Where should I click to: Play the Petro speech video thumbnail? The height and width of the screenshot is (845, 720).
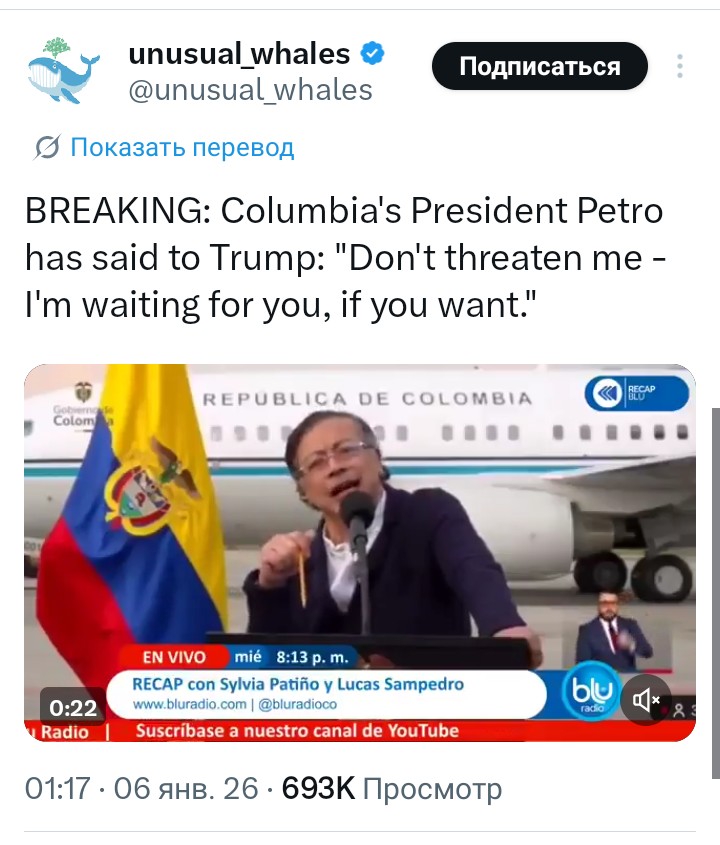click(360, 552)
